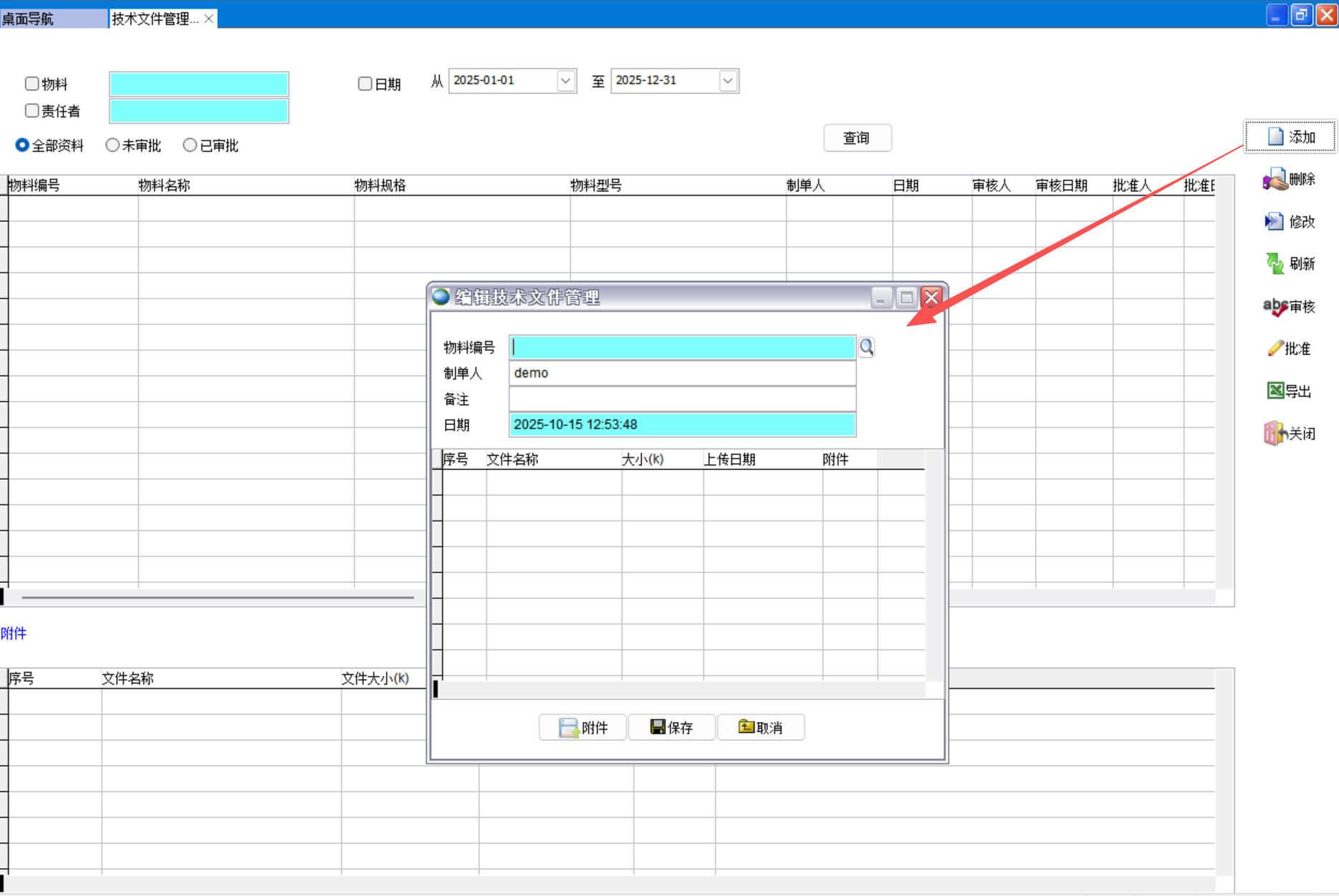The height and width of the screenshot is (896, 1339).
Task: Close the 技术文件管理 tab
Action: (208, 19)
